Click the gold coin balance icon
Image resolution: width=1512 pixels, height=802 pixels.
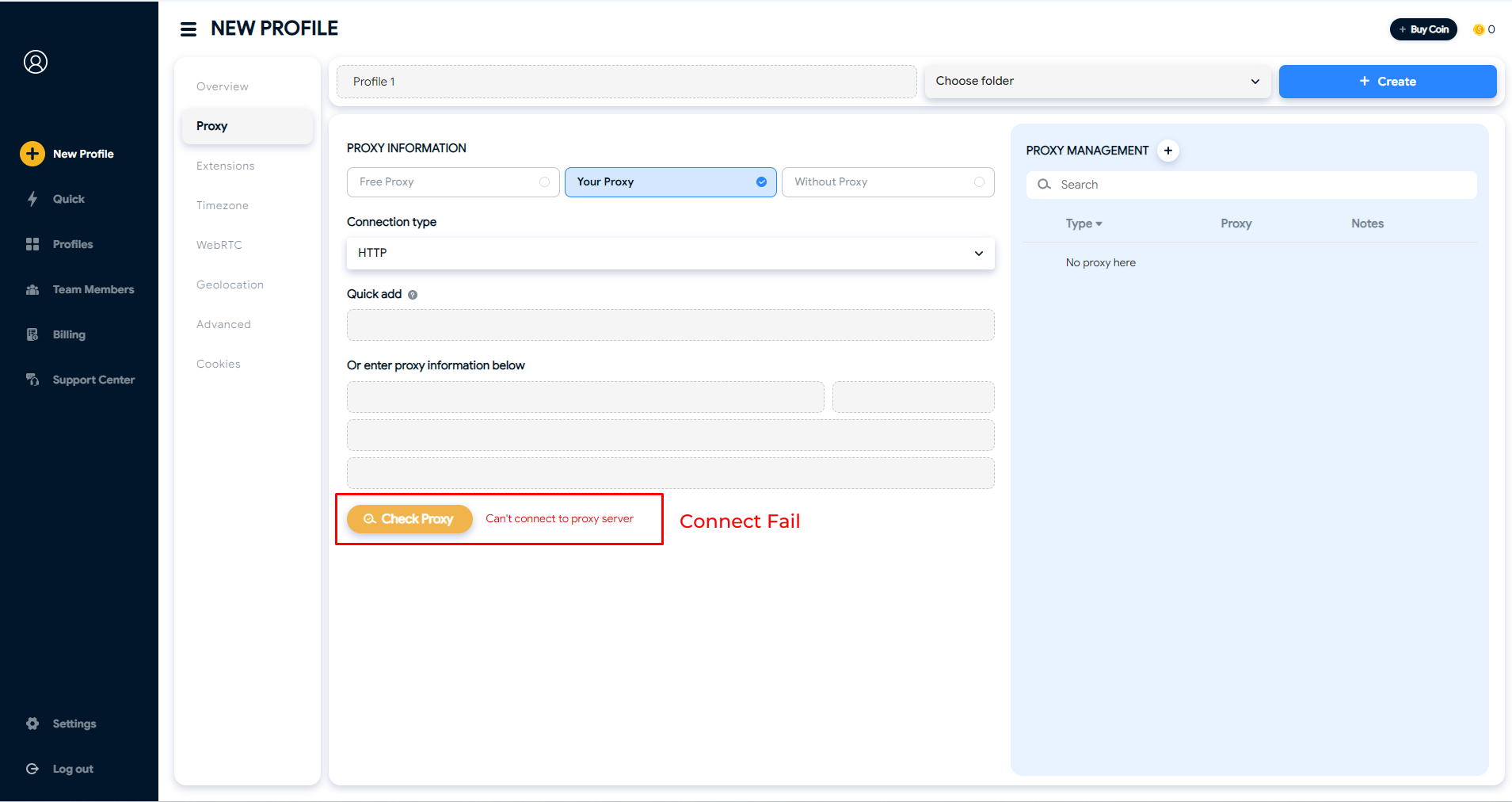(1478, 30)
